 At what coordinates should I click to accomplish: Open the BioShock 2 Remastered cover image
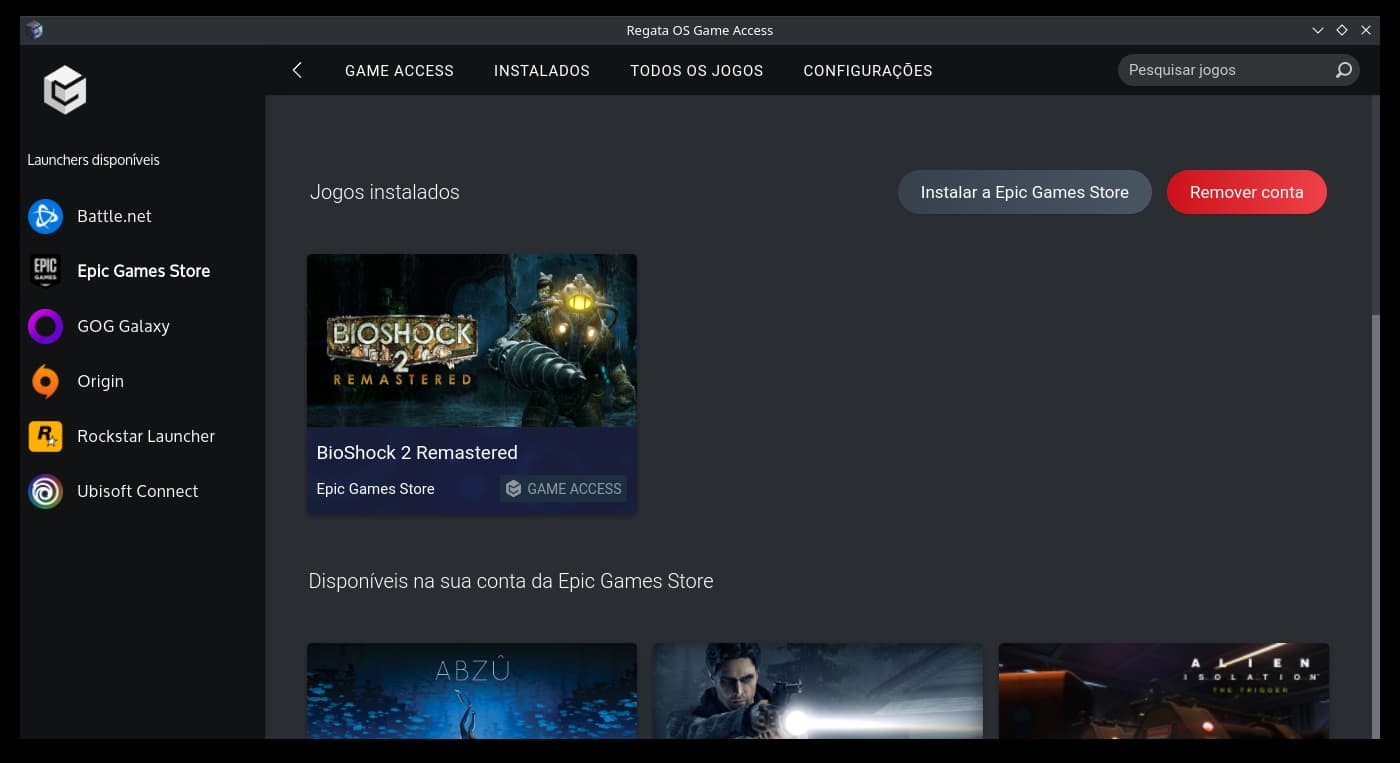click(472, 341)
